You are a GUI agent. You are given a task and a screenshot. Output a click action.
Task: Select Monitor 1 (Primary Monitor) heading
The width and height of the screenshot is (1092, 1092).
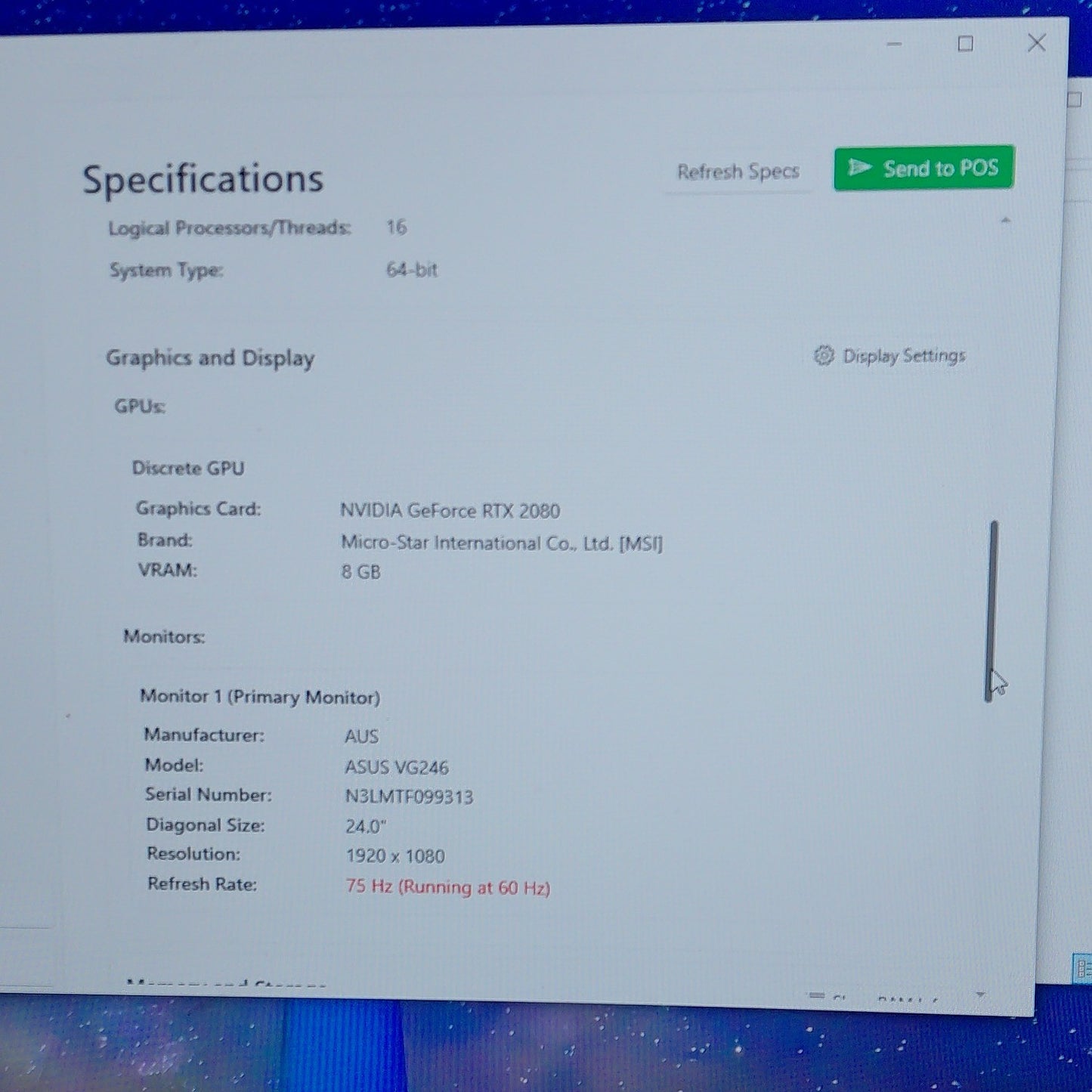(260, 697)
